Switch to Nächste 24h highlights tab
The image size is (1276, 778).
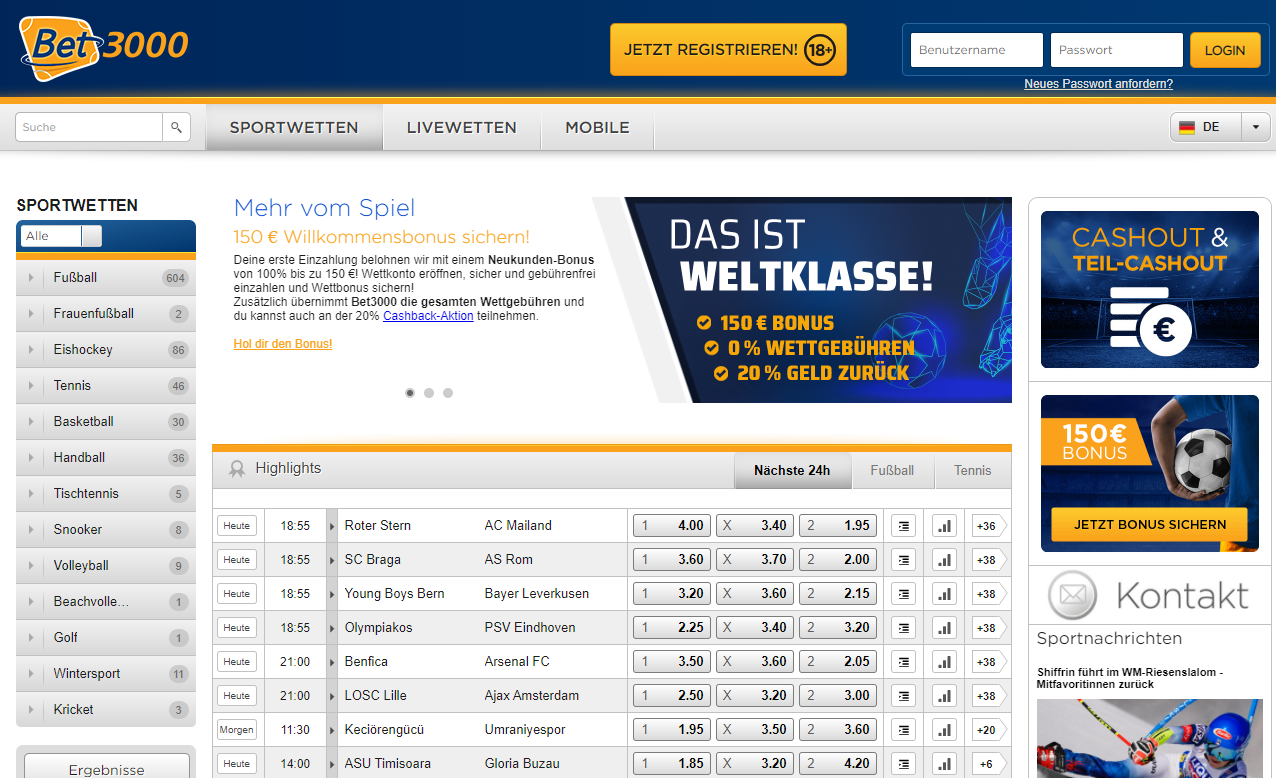(x=792, y=470)
